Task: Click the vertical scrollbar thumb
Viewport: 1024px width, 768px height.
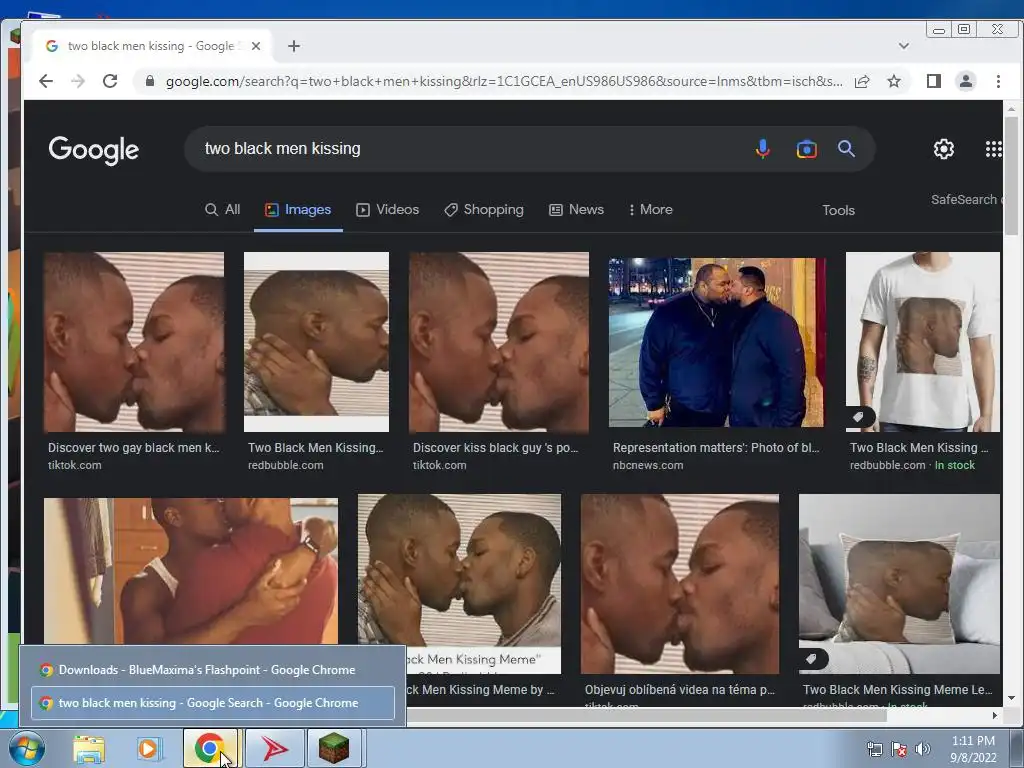Action: [x=1011, y=175]
